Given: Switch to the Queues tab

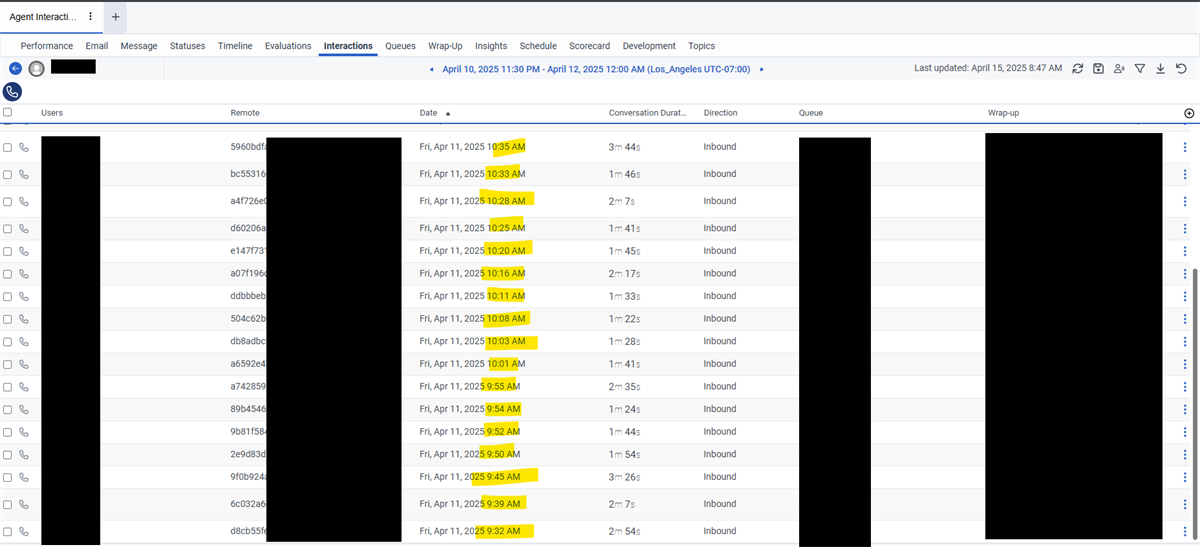Looking at the screenshot, I should tap(401, 46).
